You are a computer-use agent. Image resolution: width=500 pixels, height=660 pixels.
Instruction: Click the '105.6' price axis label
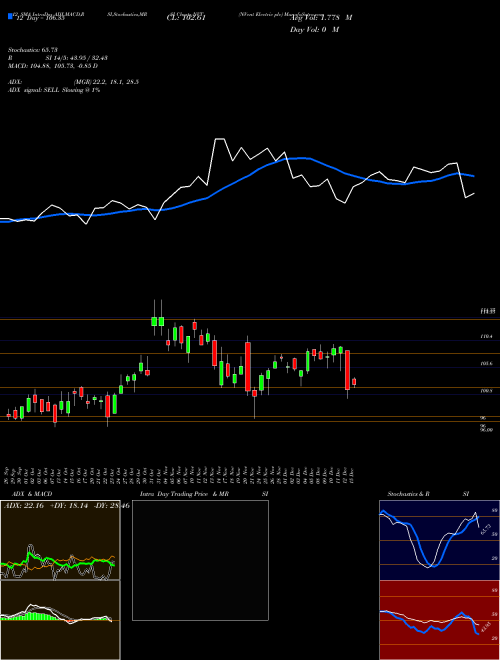487,364
